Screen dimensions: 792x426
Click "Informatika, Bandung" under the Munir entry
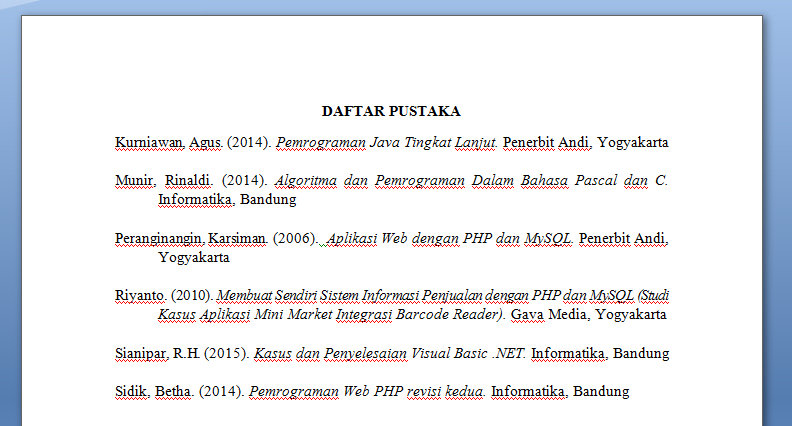(x=227, y=200)
